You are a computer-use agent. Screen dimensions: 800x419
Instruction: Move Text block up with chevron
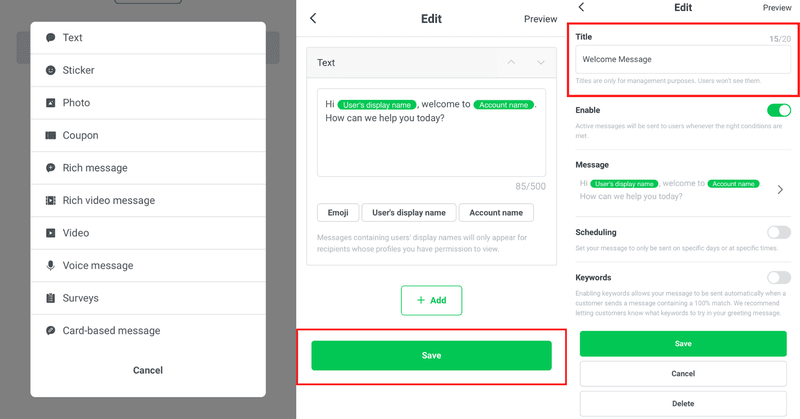click(x=511, y=63)
